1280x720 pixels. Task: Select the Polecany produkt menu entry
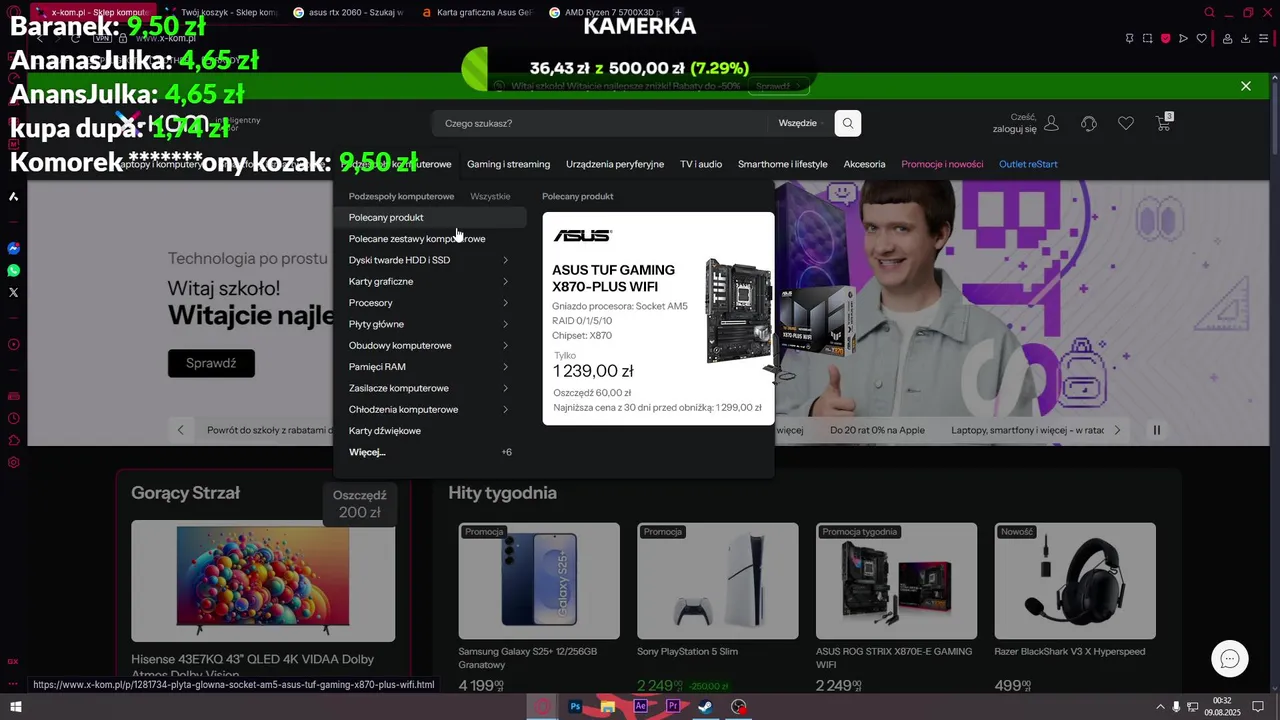(x=430, y=217)
